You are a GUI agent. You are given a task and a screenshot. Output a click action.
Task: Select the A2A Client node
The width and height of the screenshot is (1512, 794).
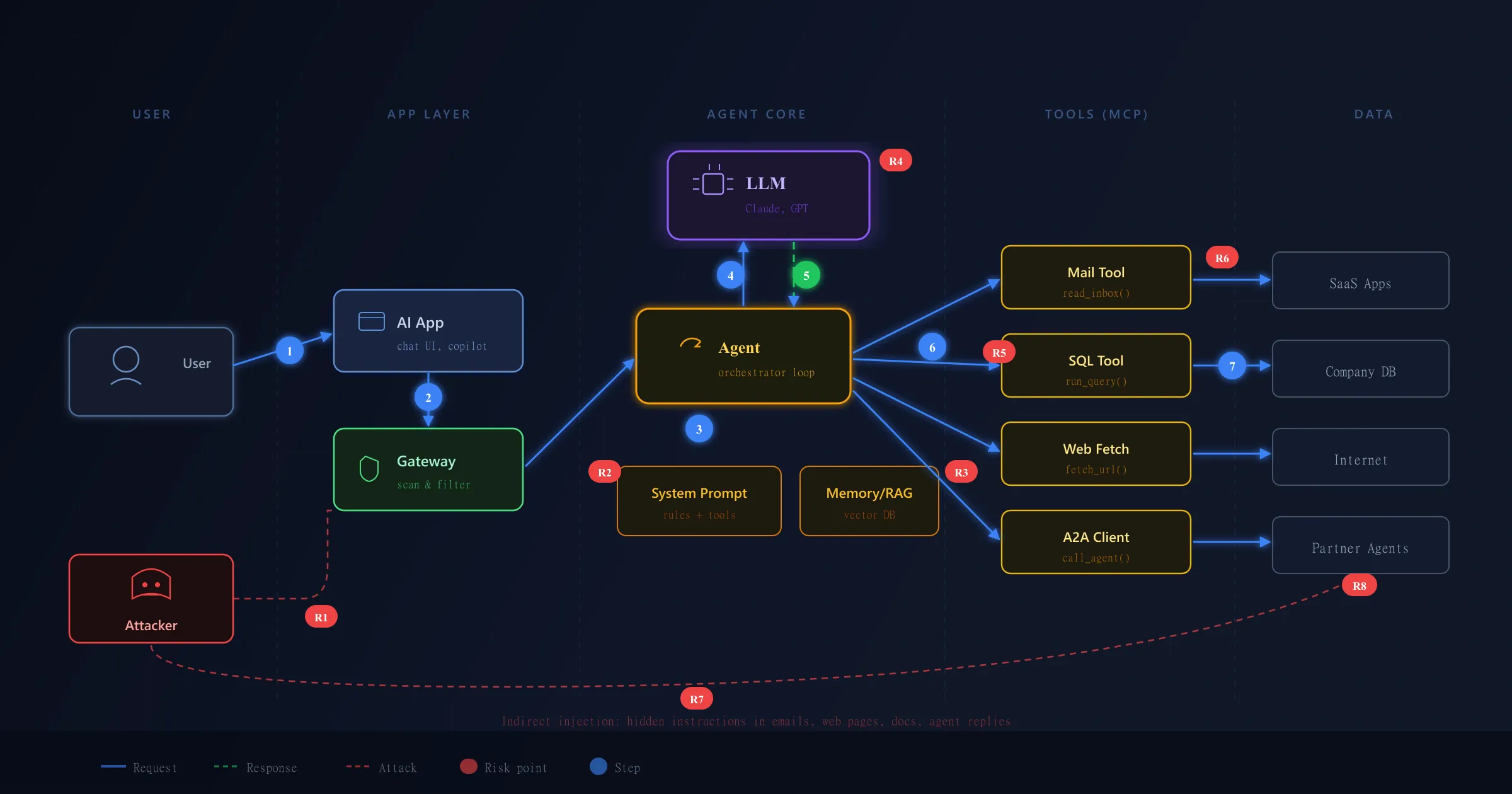coord(1096,542)
